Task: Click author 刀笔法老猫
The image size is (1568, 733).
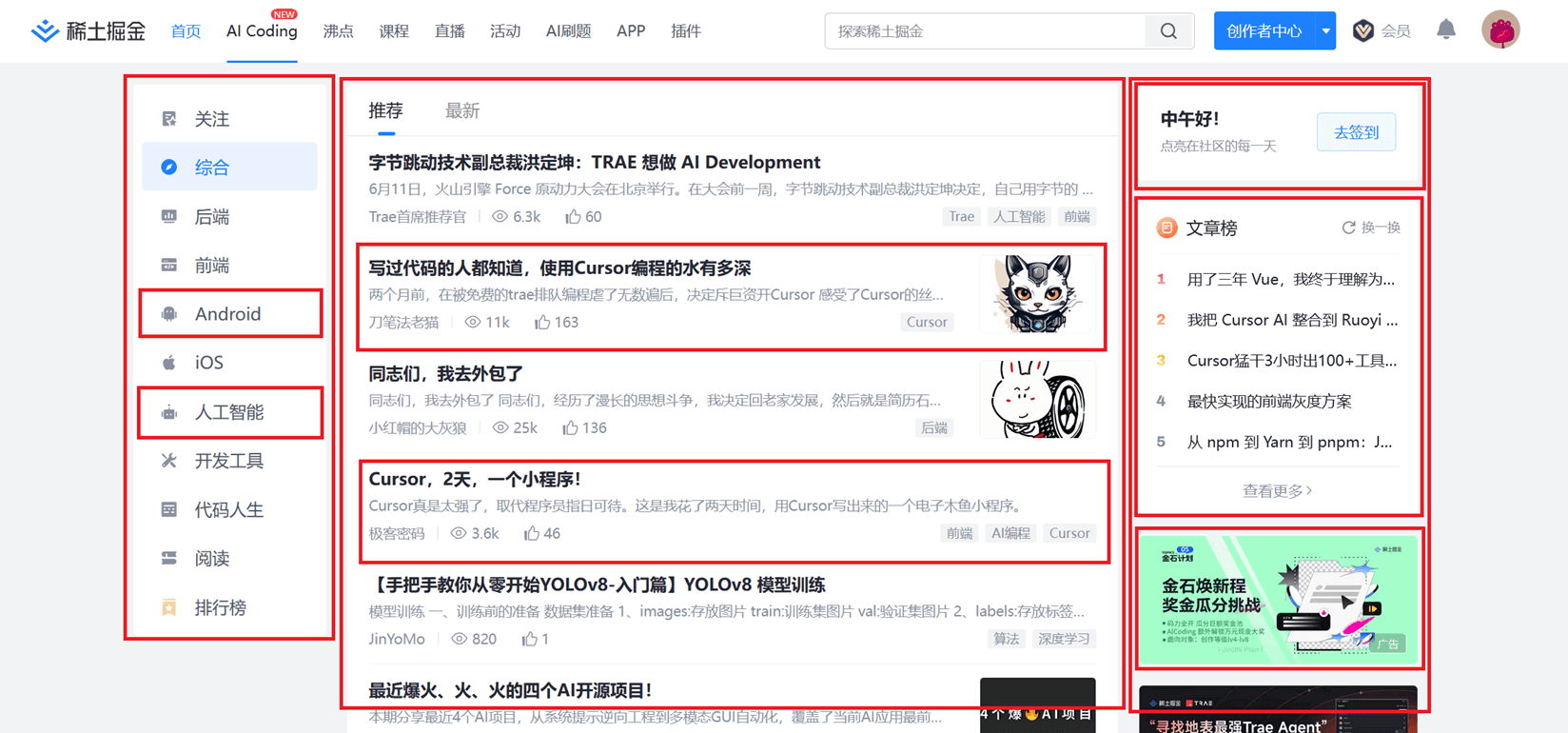Action: [x=403, y=323]
